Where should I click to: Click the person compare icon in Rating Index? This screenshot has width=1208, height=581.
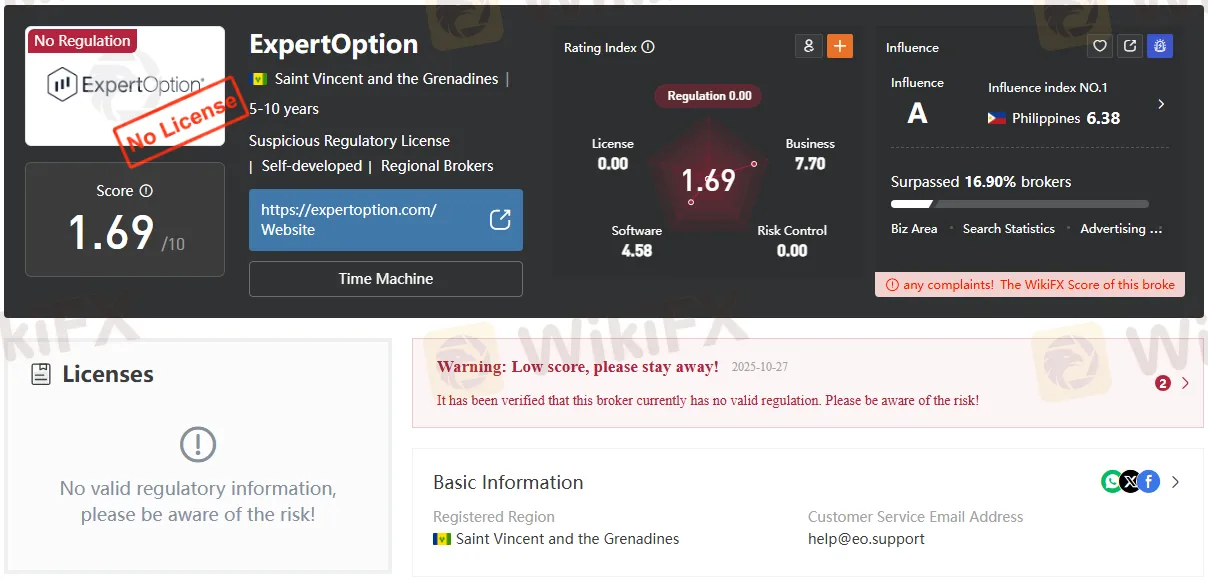808,46
